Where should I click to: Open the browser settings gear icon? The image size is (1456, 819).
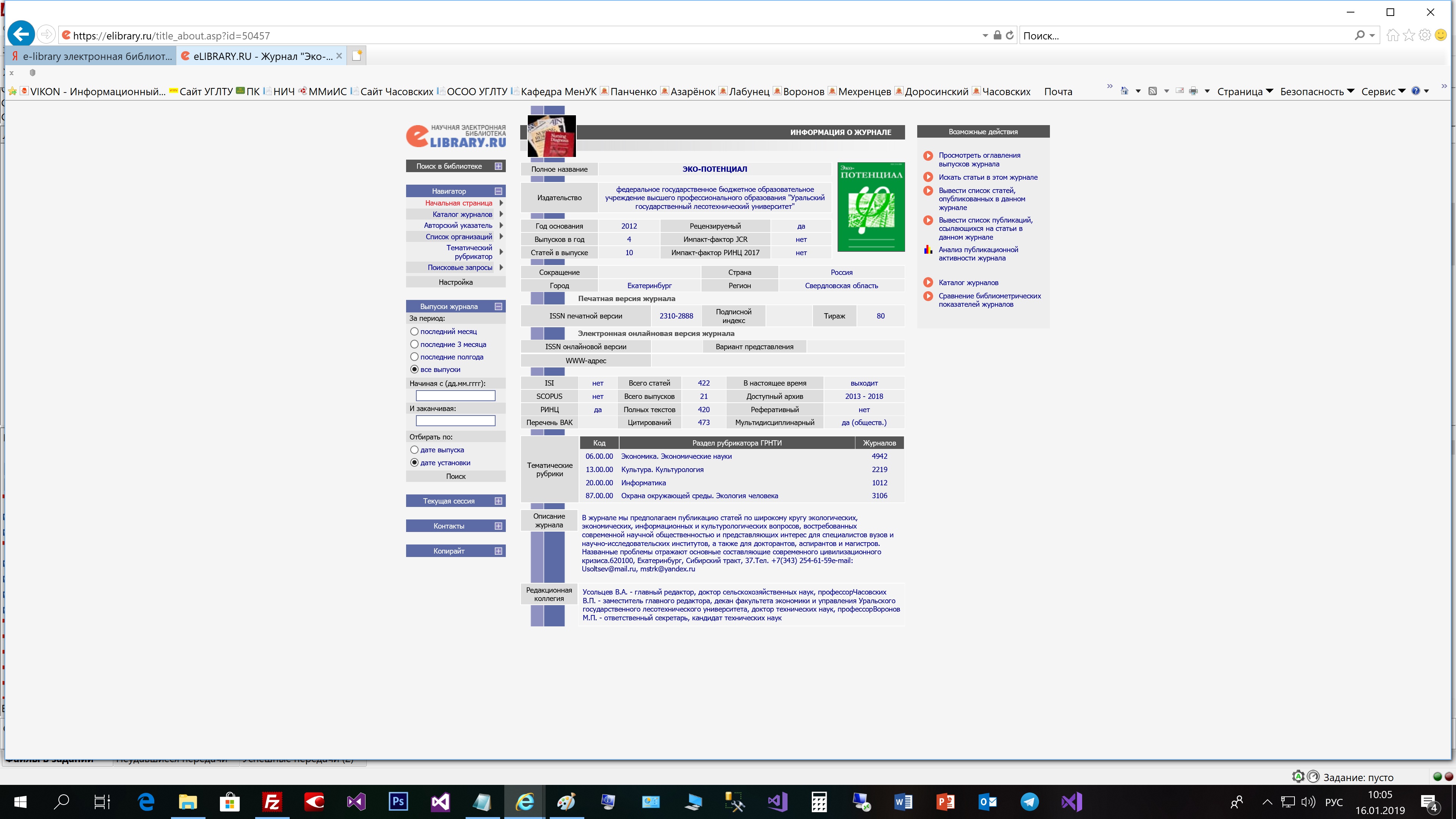coord(1425,35)
